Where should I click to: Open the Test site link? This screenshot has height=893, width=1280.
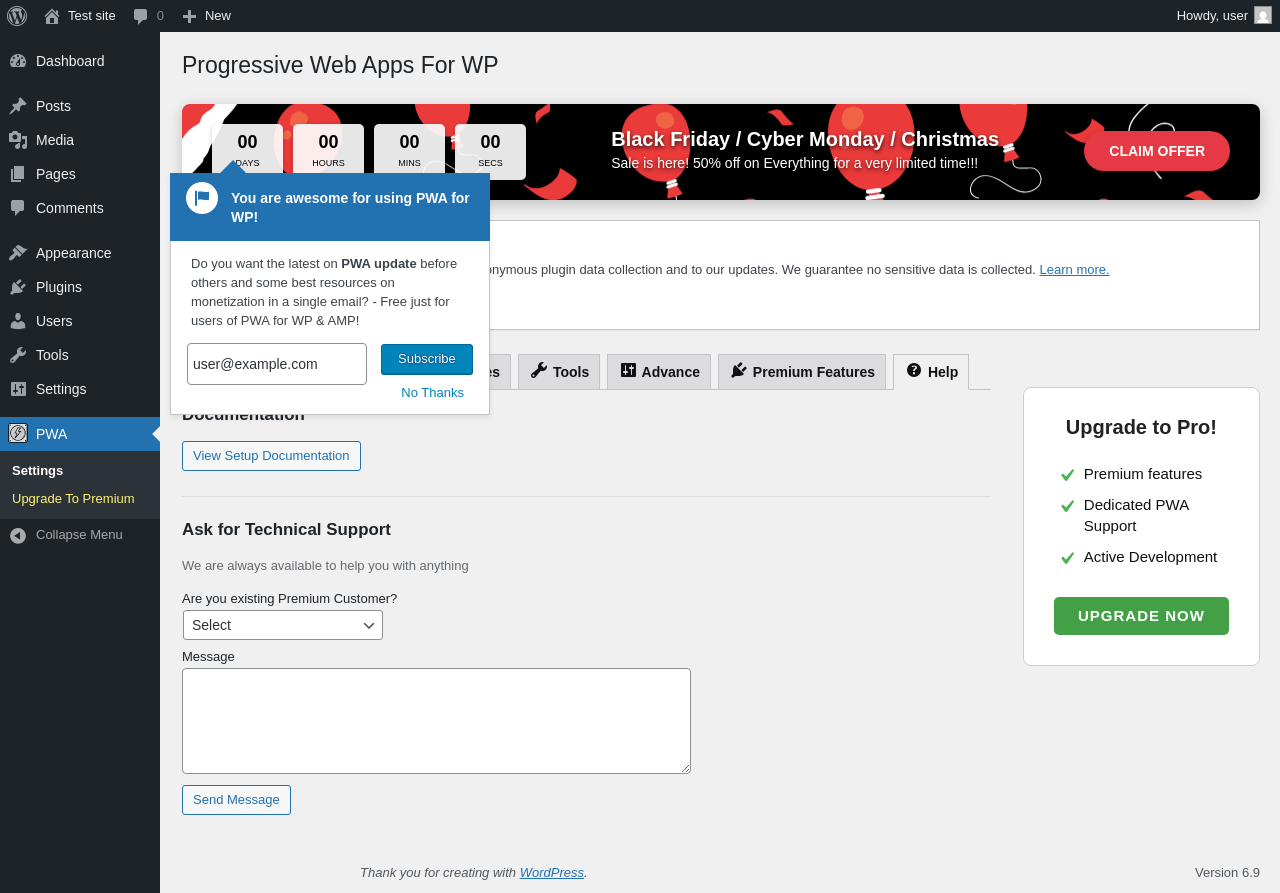coord(80,16)
